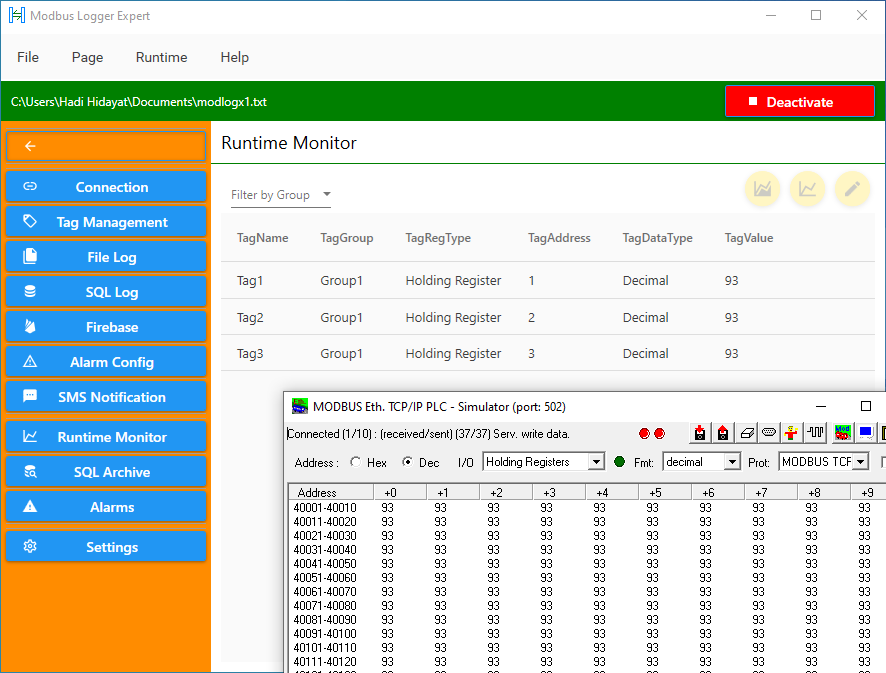Screen dimensions: 886x673
Task: Open the area chart view in Runtime Monitor
Action: [x=762, y=188]
